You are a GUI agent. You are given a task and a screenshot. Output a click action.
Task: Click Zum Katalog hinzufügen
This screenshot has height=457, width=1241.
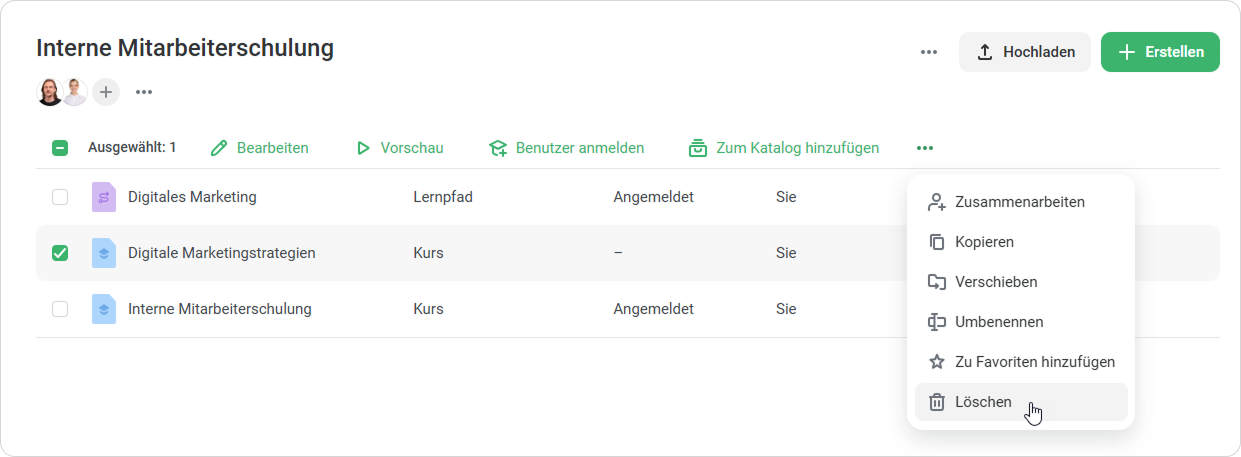click(784, 148)
